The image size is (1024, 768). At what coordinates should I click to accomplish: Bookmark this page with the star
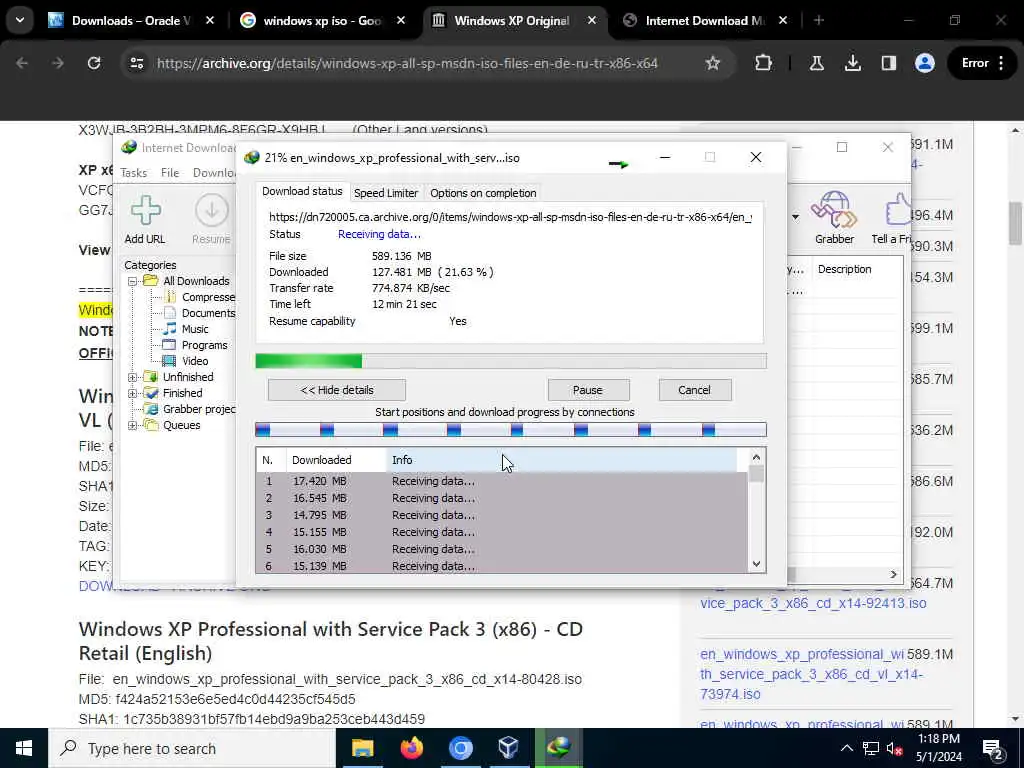[712, 63]
